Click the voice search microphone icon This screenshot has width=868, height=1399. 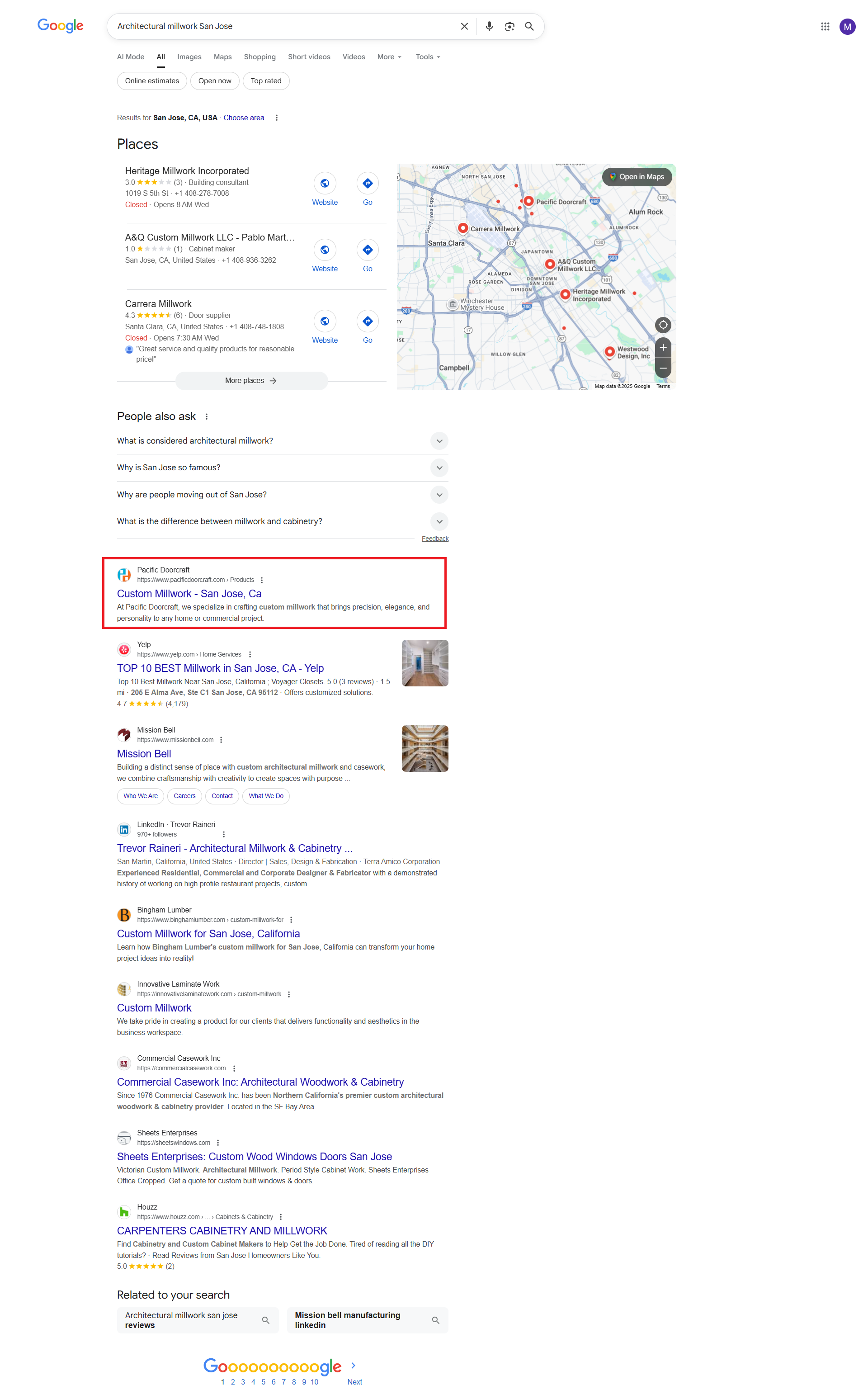tap(489, 26)
